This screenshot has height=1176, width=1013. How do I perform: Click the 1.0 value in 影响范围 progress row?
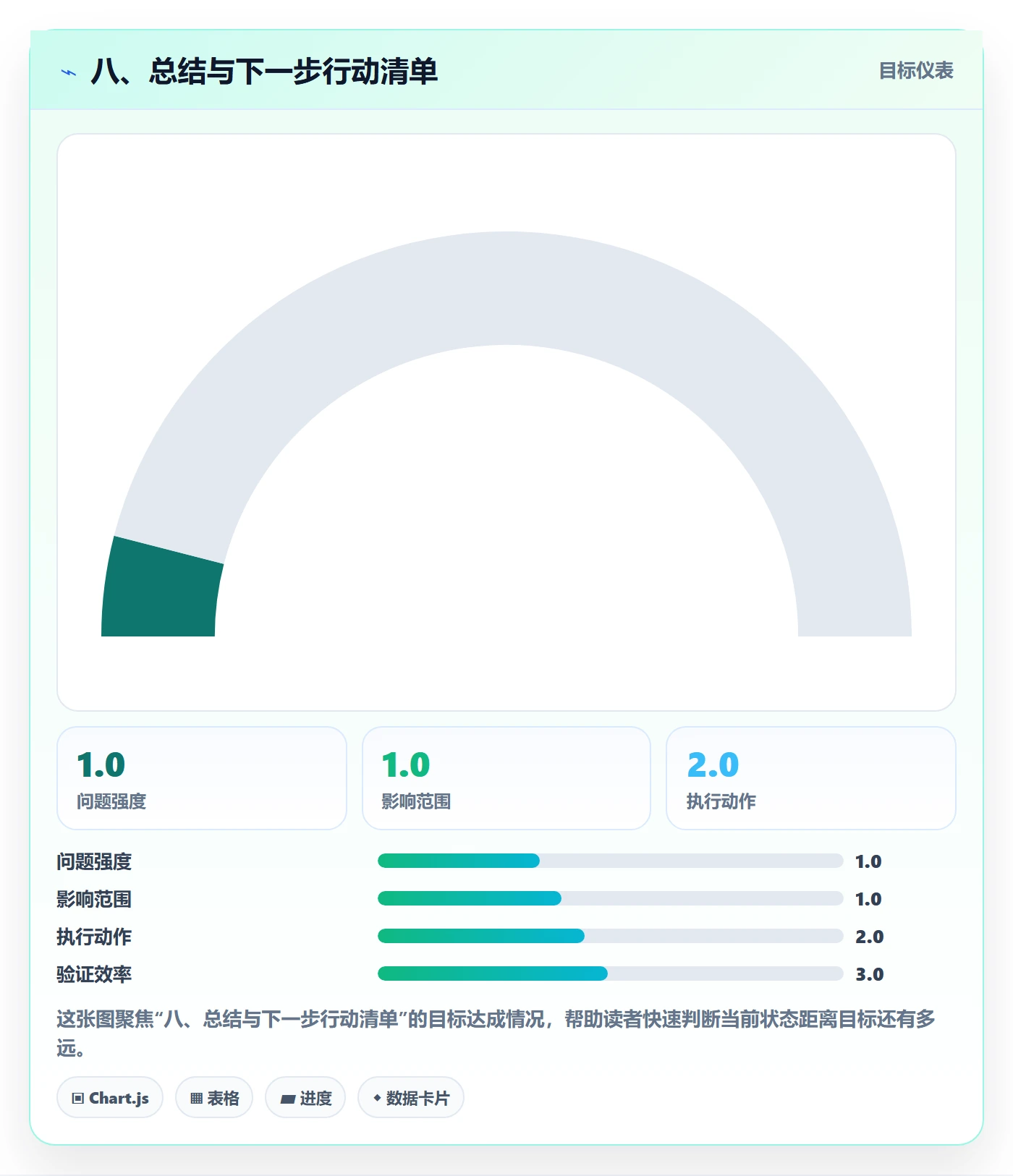868,899
